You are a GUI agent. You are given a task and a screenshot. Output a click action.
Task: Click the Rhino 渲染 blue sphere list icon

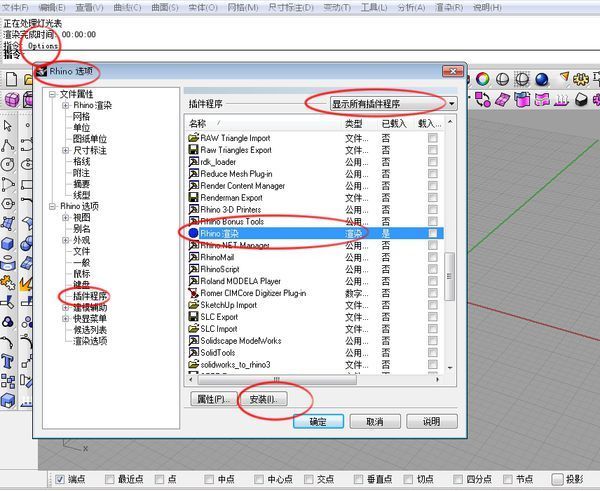(x=194, y=233)
